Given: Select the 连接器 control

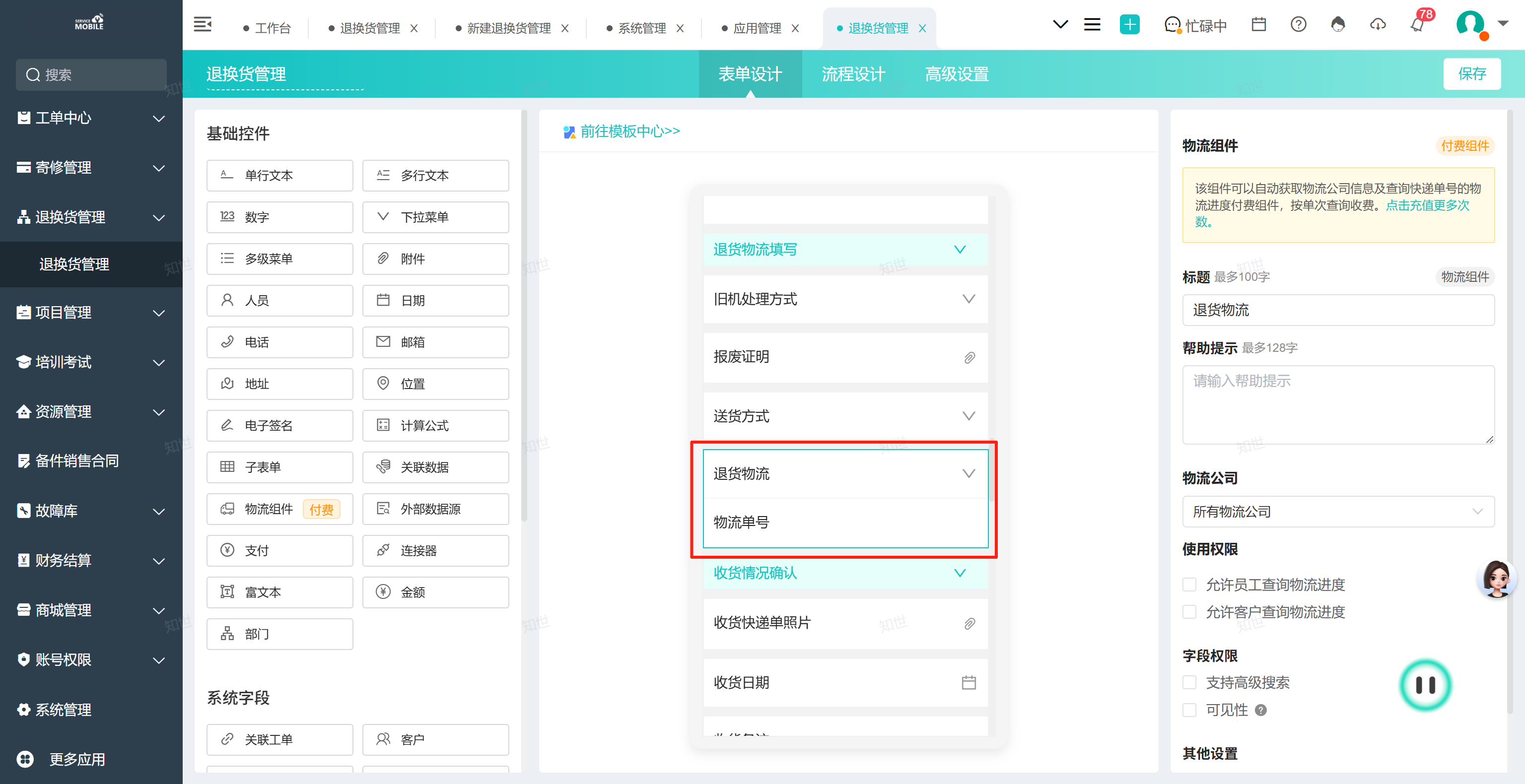Looking at the screenshot, I should pos(435,550).
